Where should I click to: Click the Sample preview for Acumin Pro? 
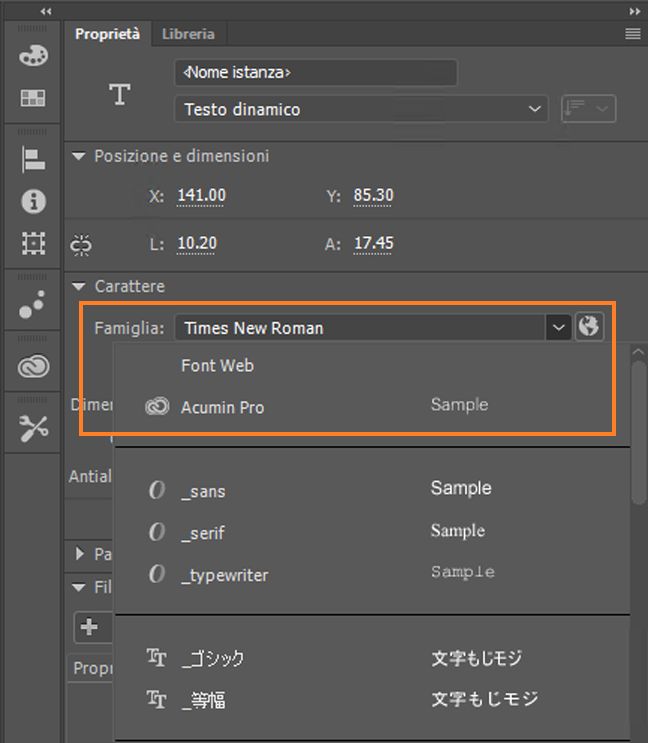tap(459, 405)
